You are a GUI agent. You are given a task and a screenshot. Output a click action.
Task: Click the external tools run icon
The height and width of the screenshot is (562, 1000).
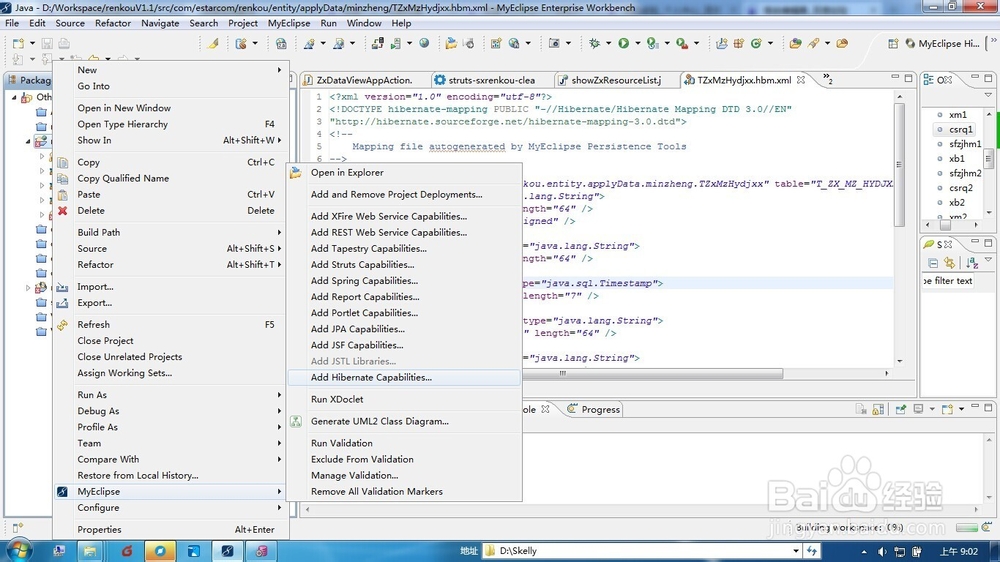tap(681, 43)
